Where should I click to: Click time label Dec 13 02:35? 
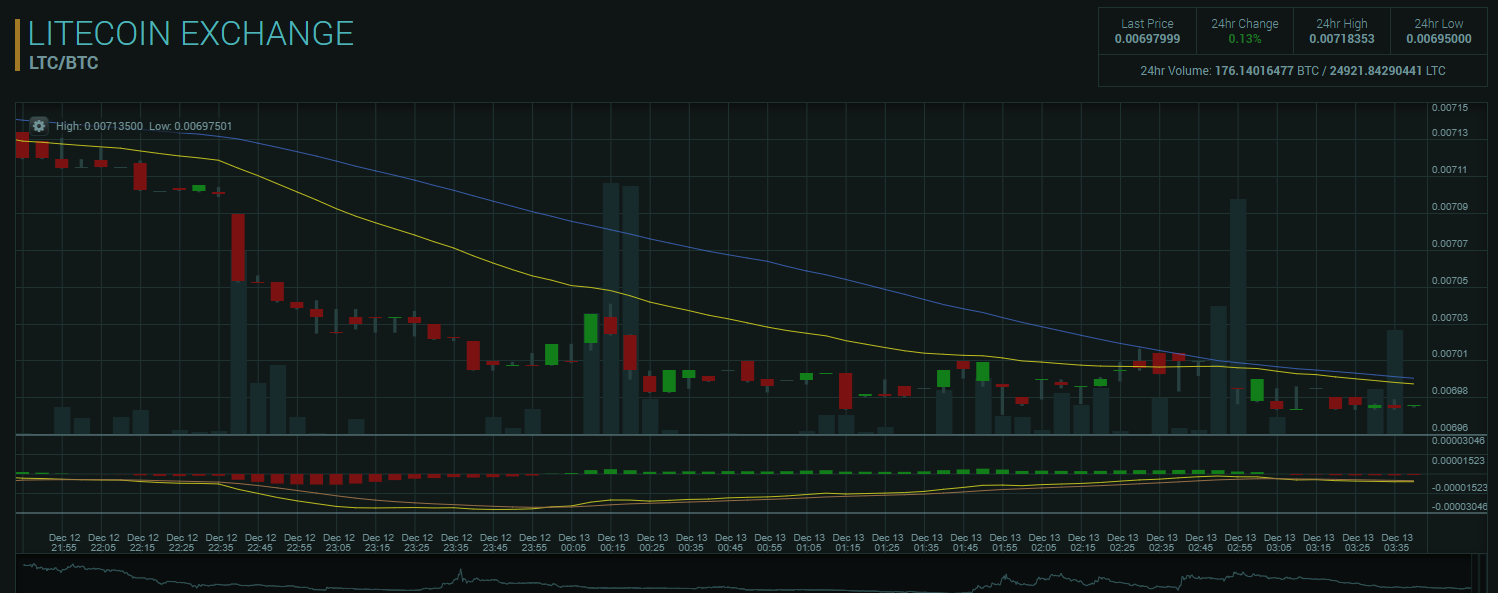[x=1162, y=542]
